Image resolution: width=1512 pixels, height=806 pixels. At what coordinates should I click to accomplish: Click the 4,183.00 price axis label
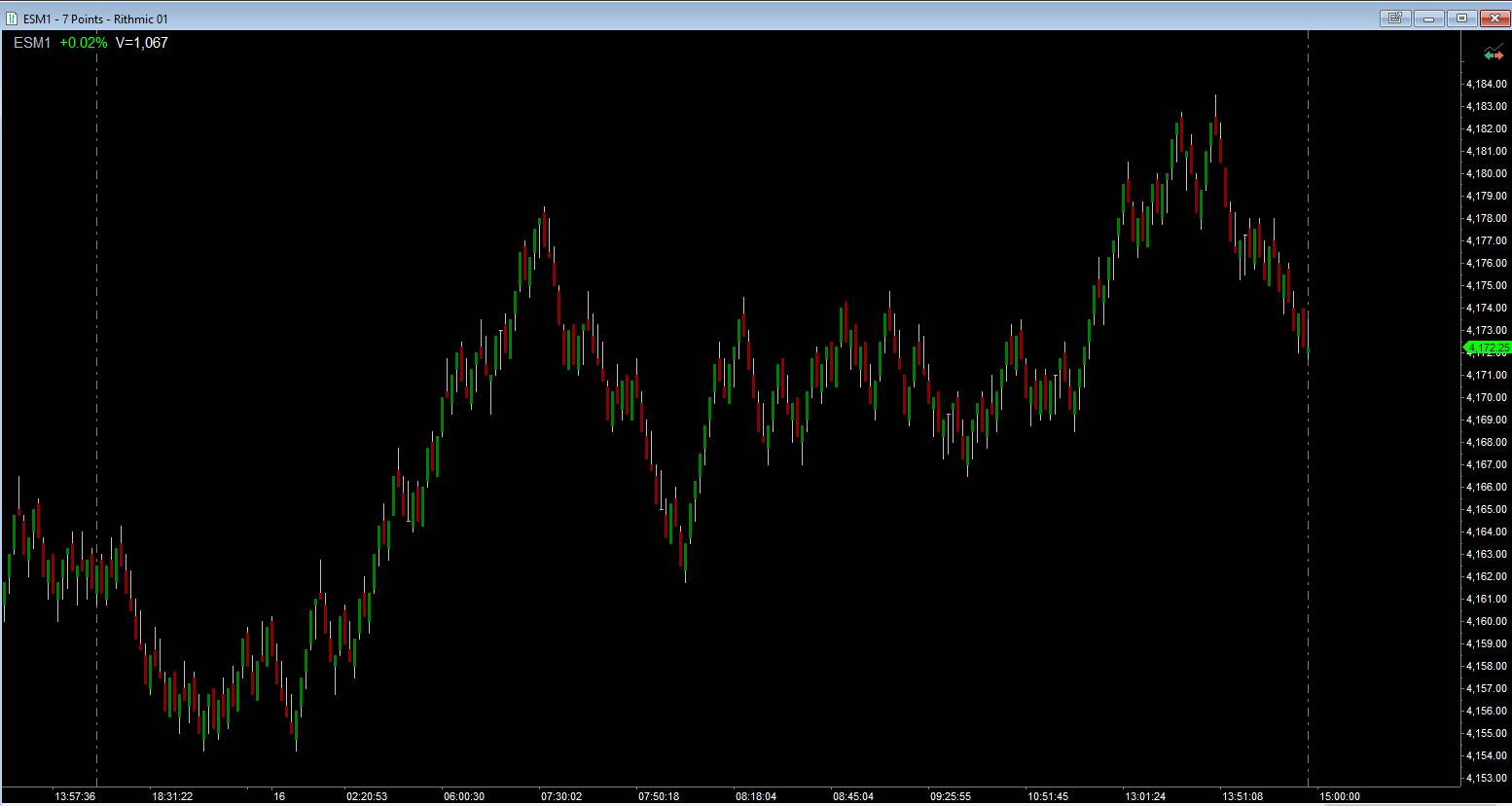point(1487,106)
